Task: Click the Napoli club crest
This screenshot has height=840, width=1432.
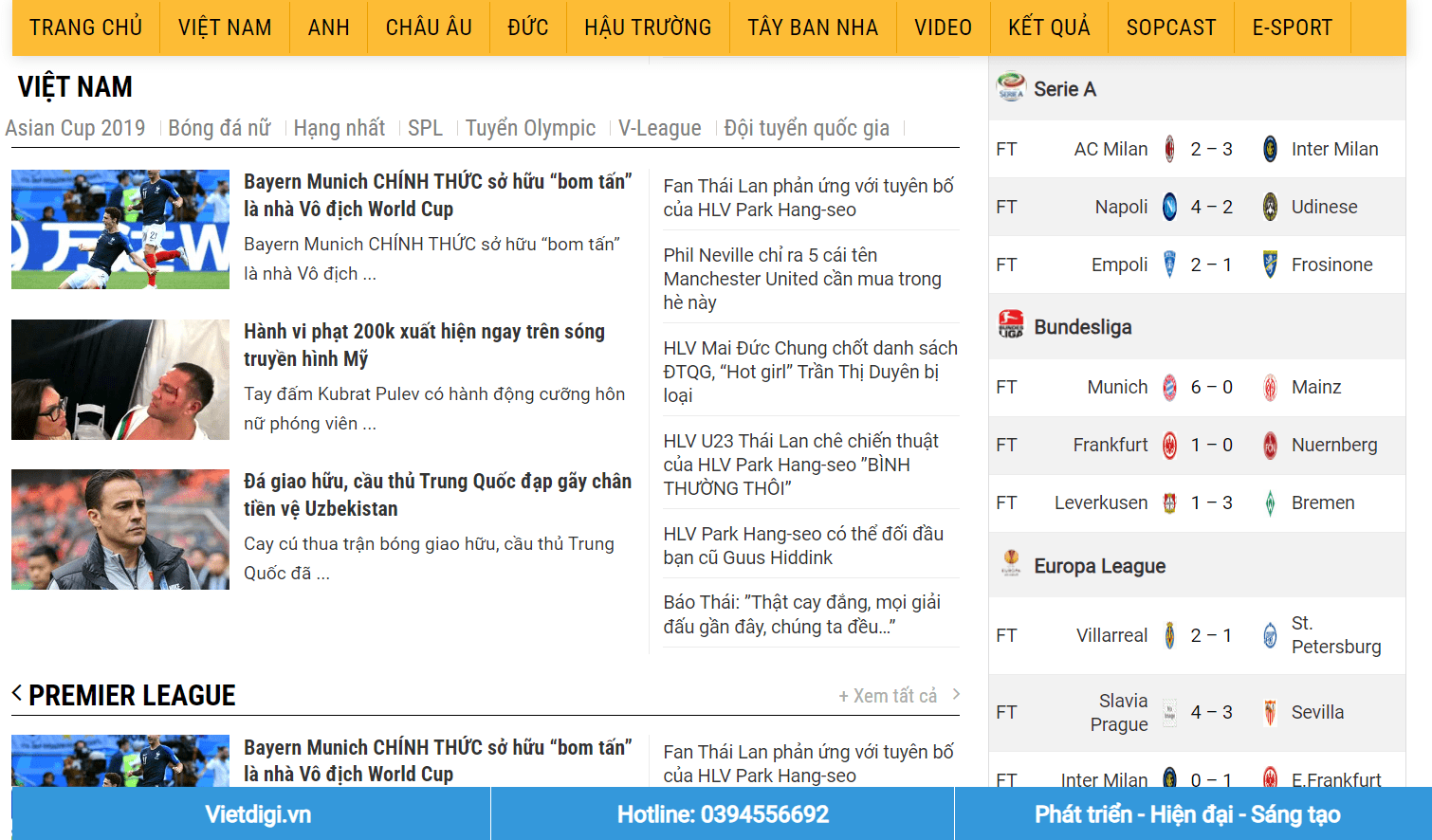Action: (x=1170, y=207)
